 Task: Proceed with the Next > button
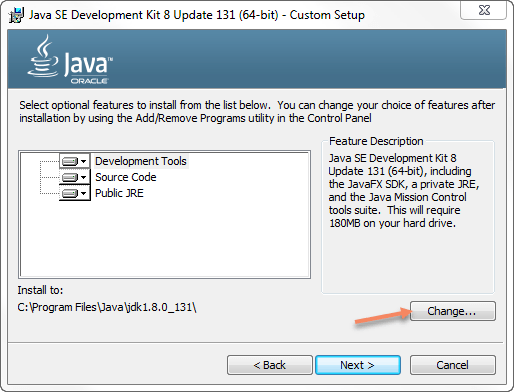coord(358,365)
